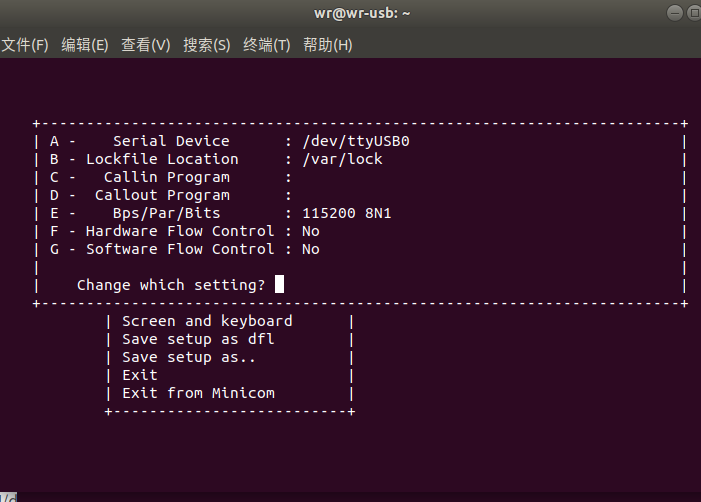Screen dimensions: 701x502
Task: Select Save setup as dfl entry
Action: pos(198,339)
